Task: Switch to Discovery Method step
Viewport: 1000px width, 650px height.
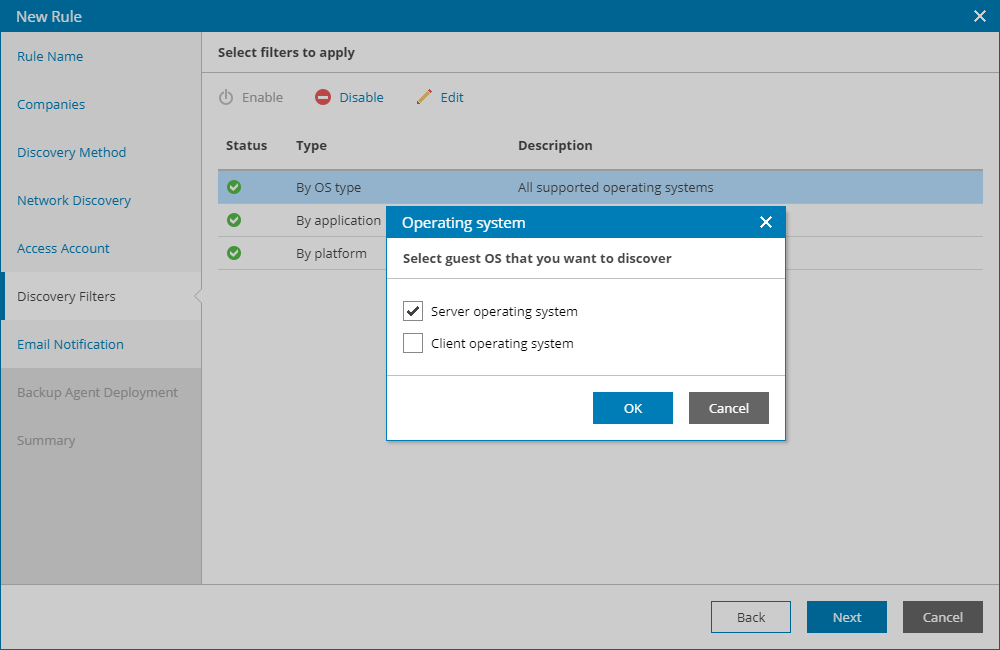Action: pyautogui.click(x=71, y=152)
